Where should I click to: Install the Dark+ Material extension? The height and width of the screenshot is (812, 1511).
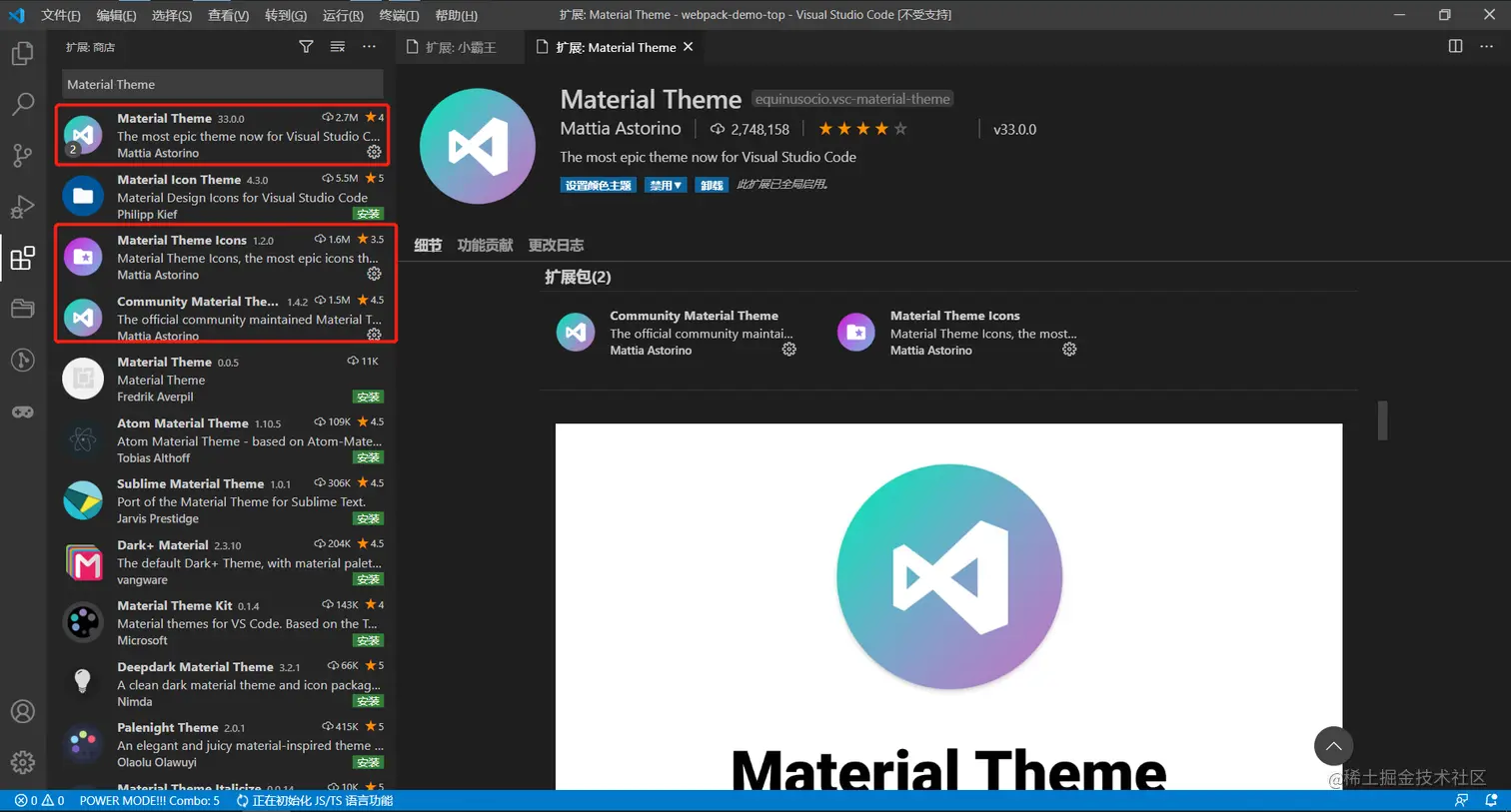tap(369, 579)
